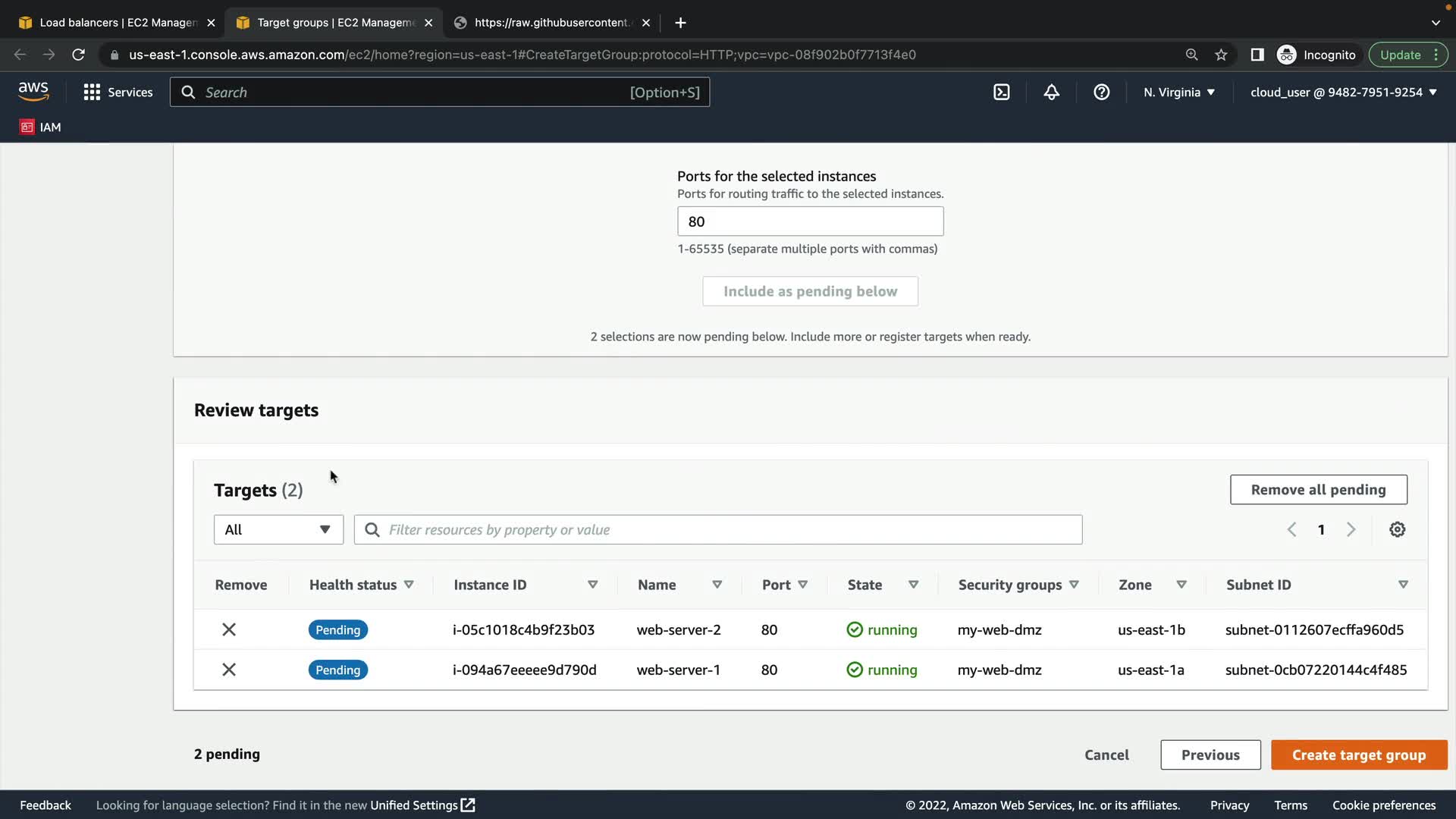
Task: Expand the All filter dropdown
Action: point(278,530)
